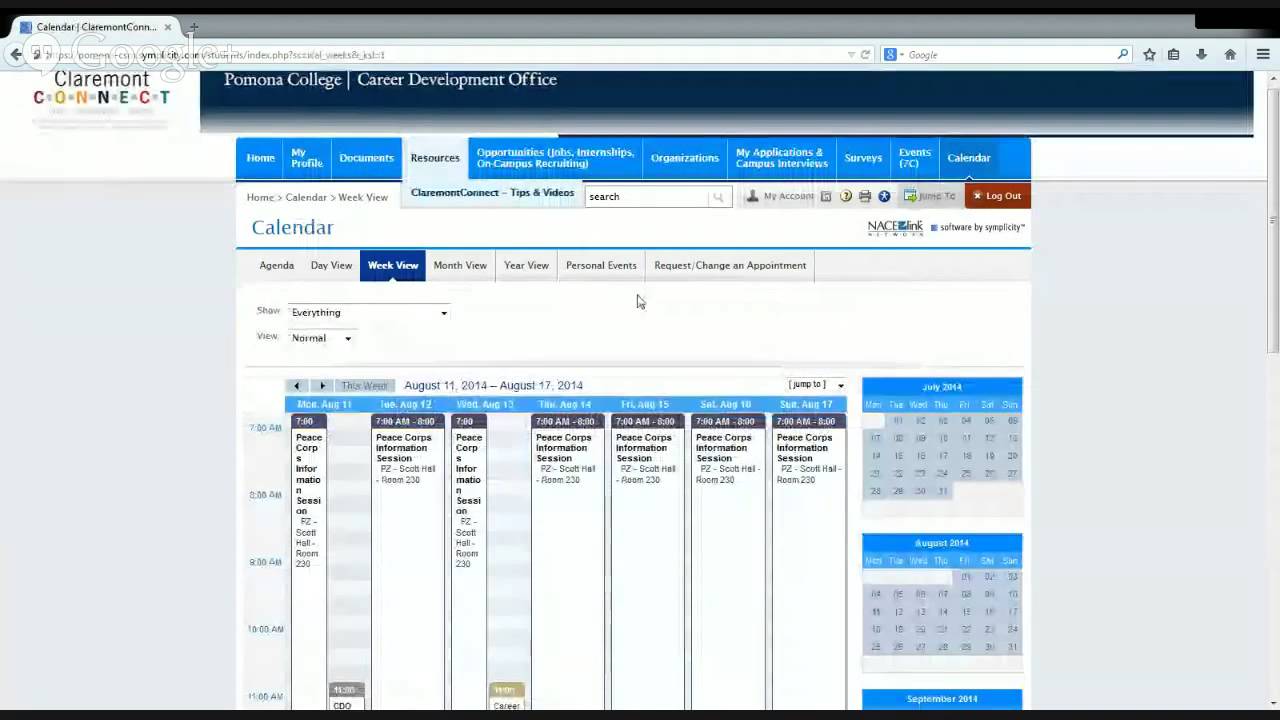
Task: Select the Week View tab
Action: (393, 266)
